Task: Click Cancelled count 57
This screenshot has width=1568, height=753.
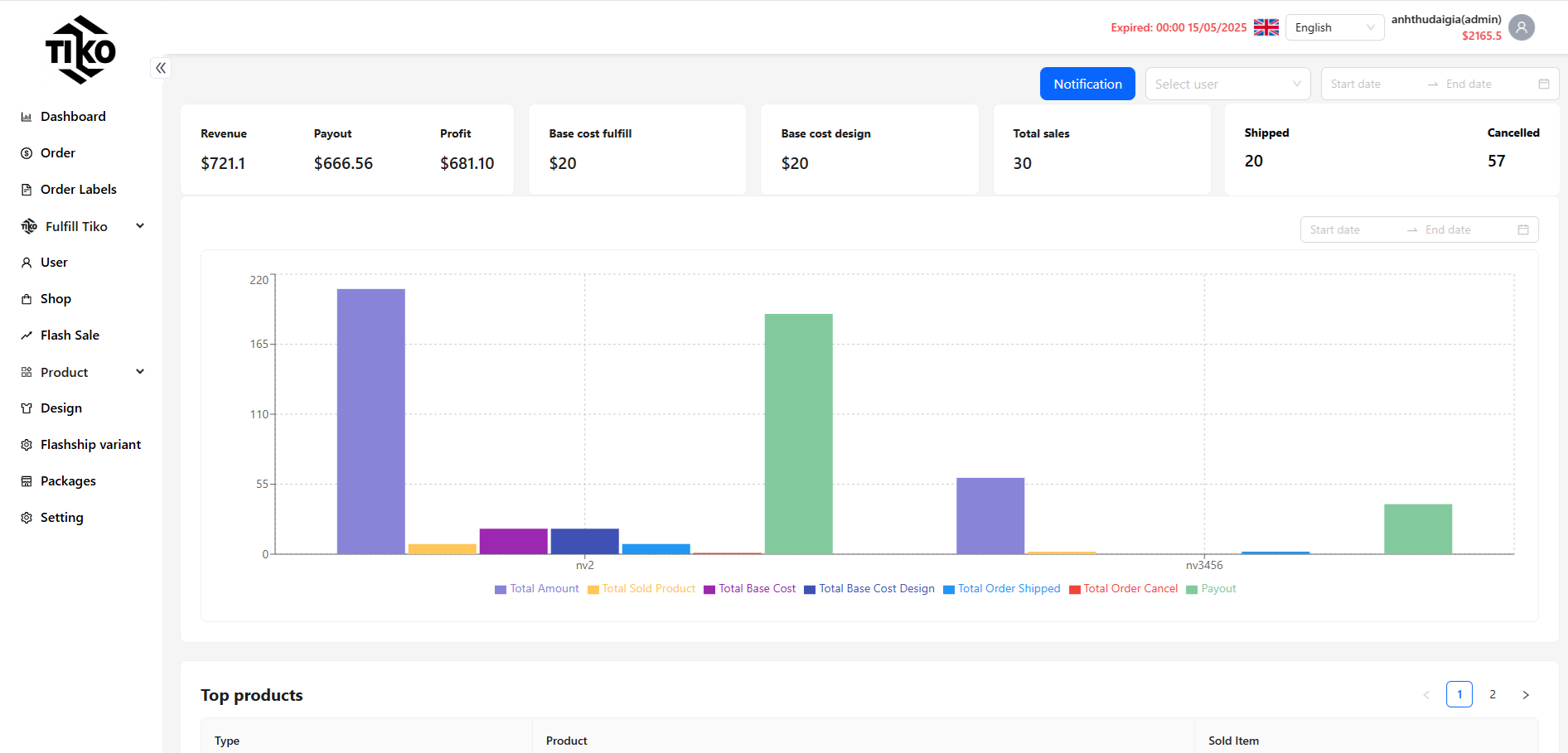Action: [x=1497, y=161]
